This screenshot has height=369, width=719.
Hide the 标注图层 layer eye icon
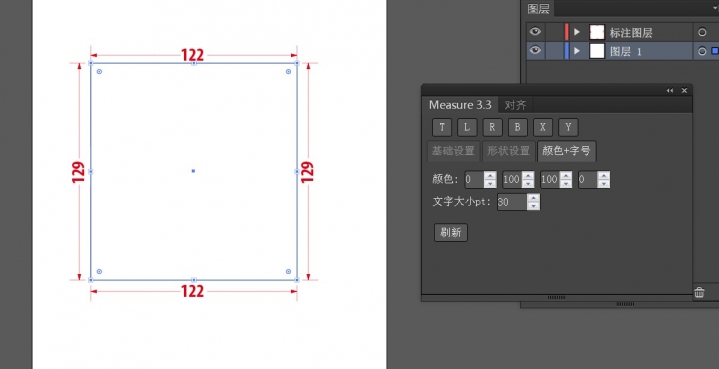[x=535, y=32]
